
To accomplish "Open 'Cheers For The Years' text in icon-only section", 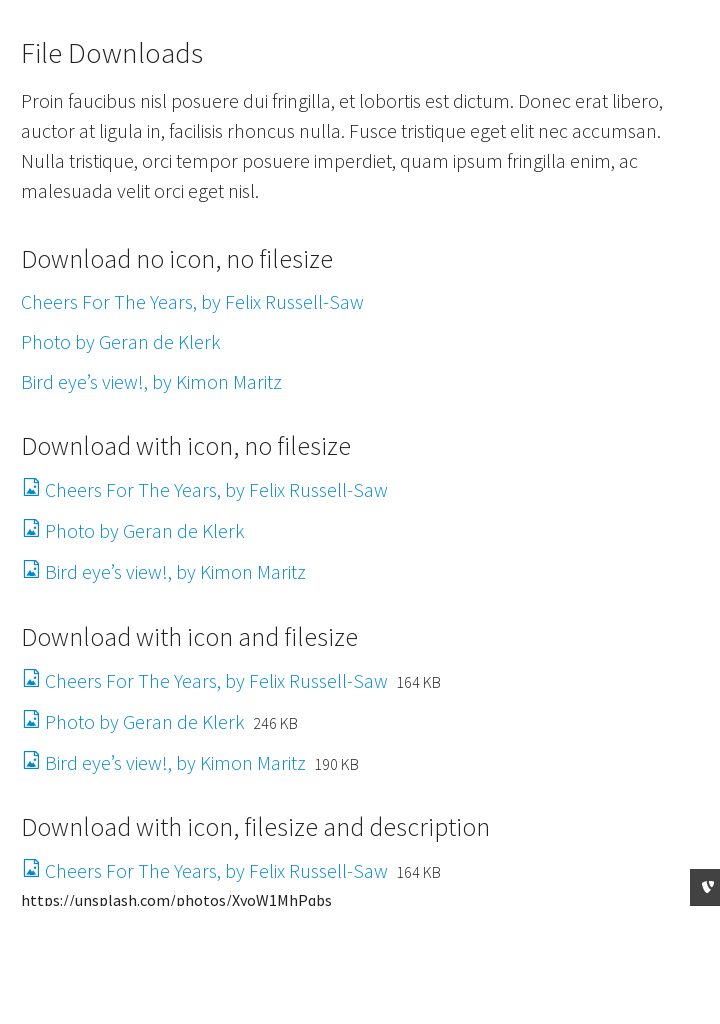I will click(216, 490).
